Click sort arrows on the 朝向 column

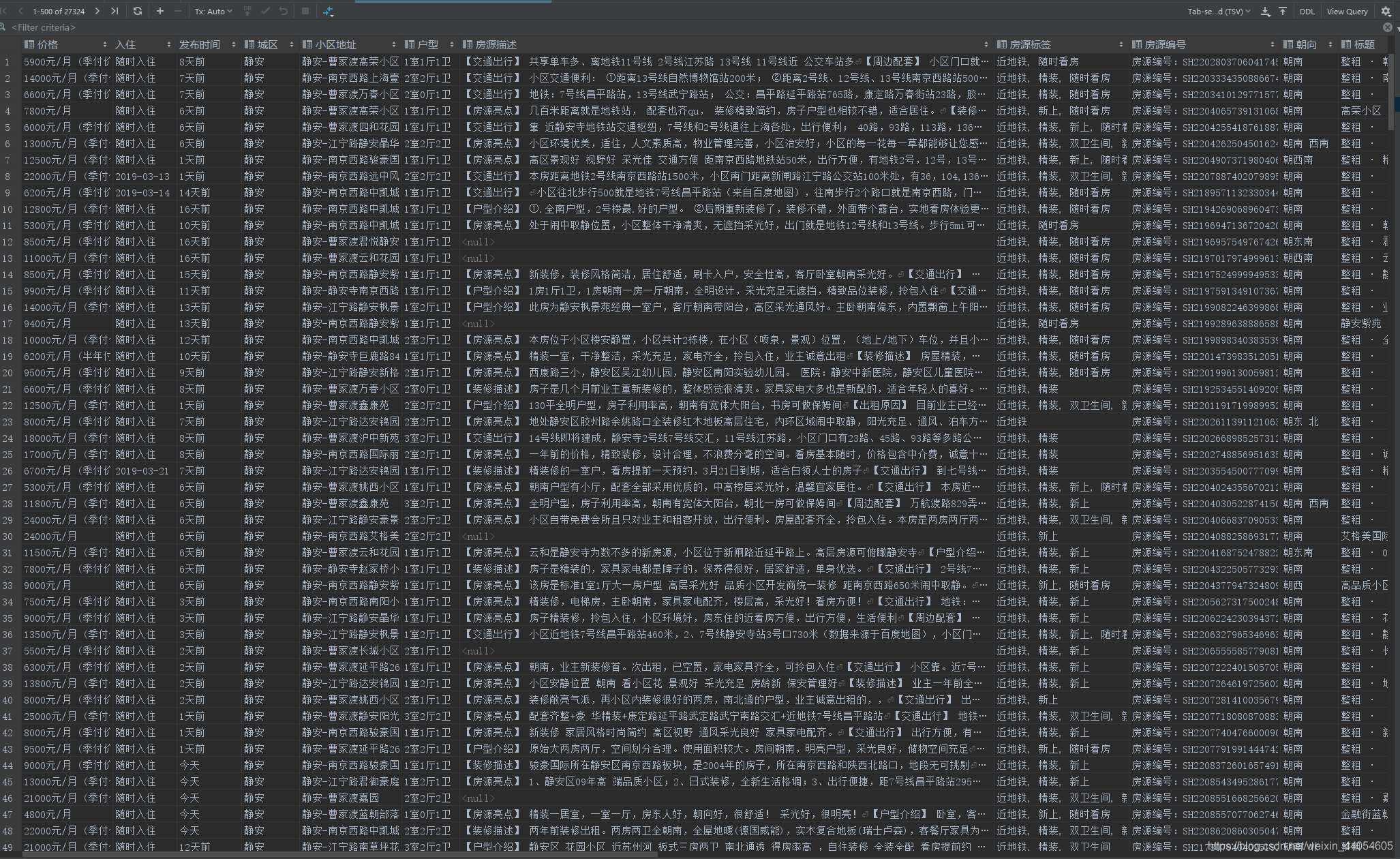(x=1330, y=44)
